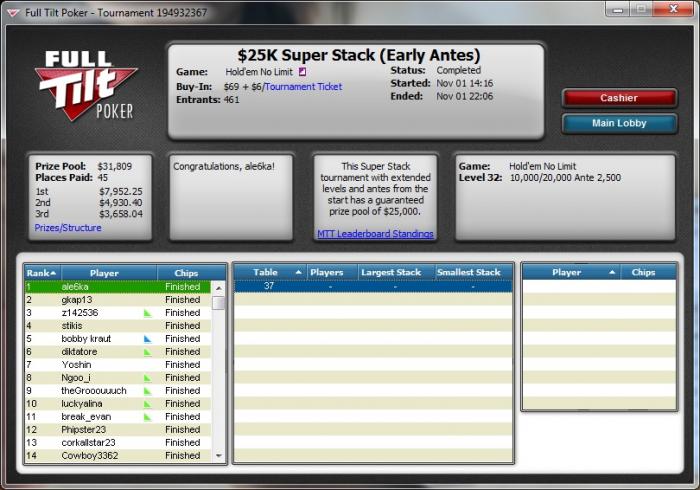Close the tournament window
This screenshot has height=490, width=700.
[673, 9]
